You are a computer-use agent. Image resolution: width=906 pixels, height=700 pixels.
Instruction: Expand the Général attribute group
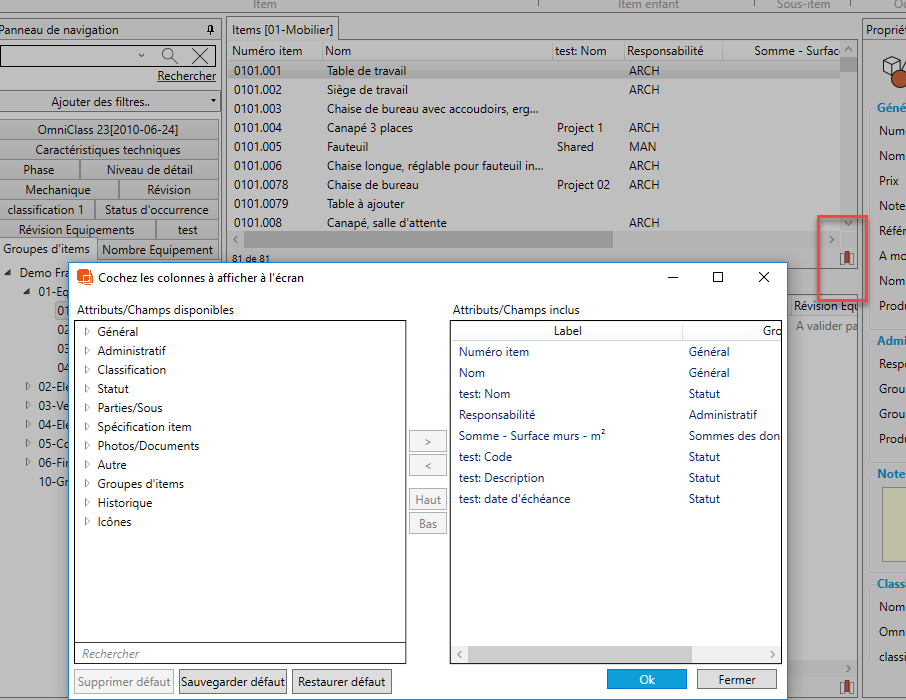tap(86, 332)
